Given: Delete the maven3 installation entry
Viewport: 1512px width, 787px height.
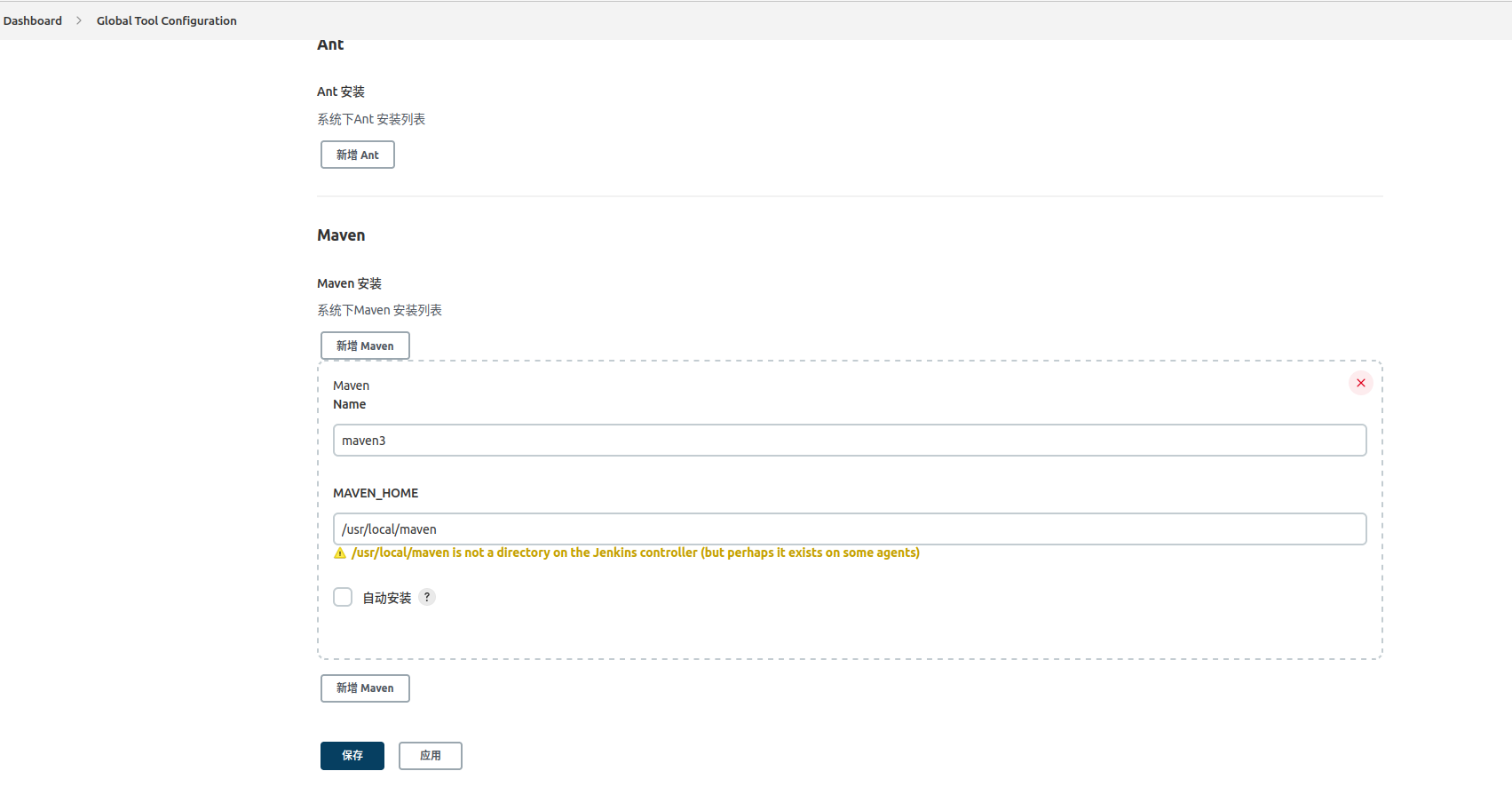Looking at the screenshot, I should pos(1361,383).
